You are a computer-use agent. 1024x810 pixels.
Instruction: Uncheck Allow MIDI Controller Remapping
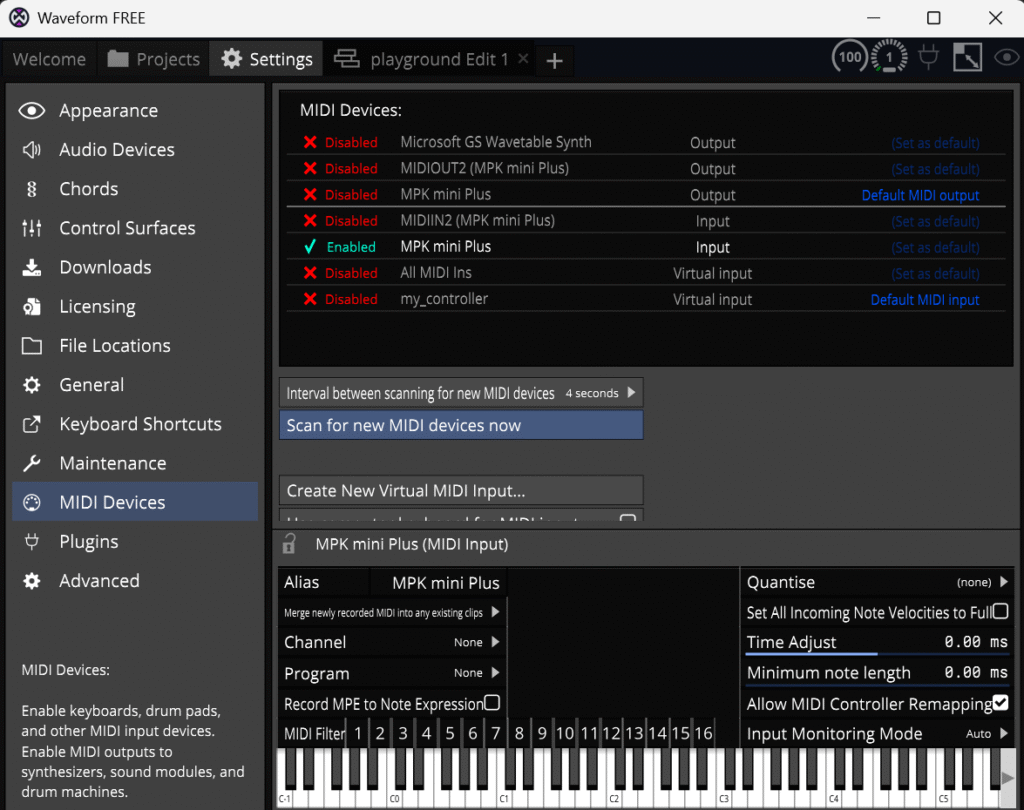1000,703
